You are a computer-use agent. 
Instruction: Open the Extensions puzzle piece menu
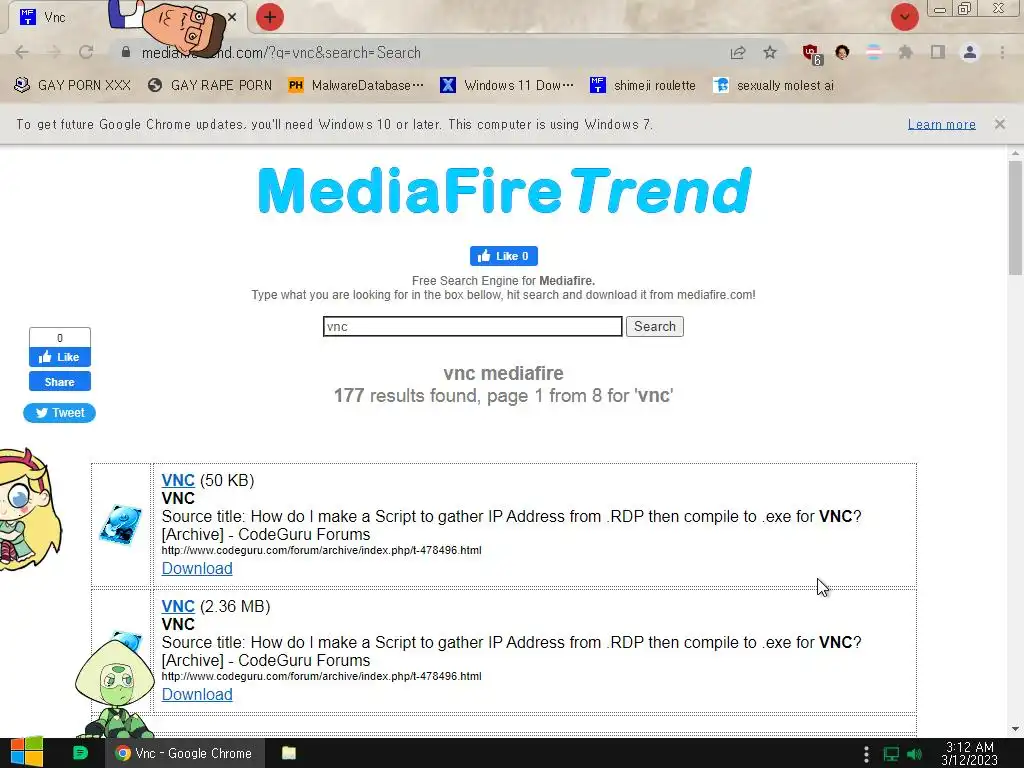pyautogui.click(x=905, y=52)
